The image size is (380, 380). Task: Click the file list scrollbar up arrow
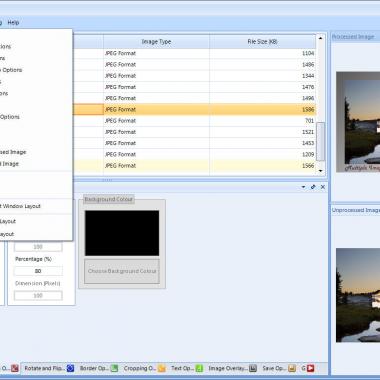tap(320, 38)
